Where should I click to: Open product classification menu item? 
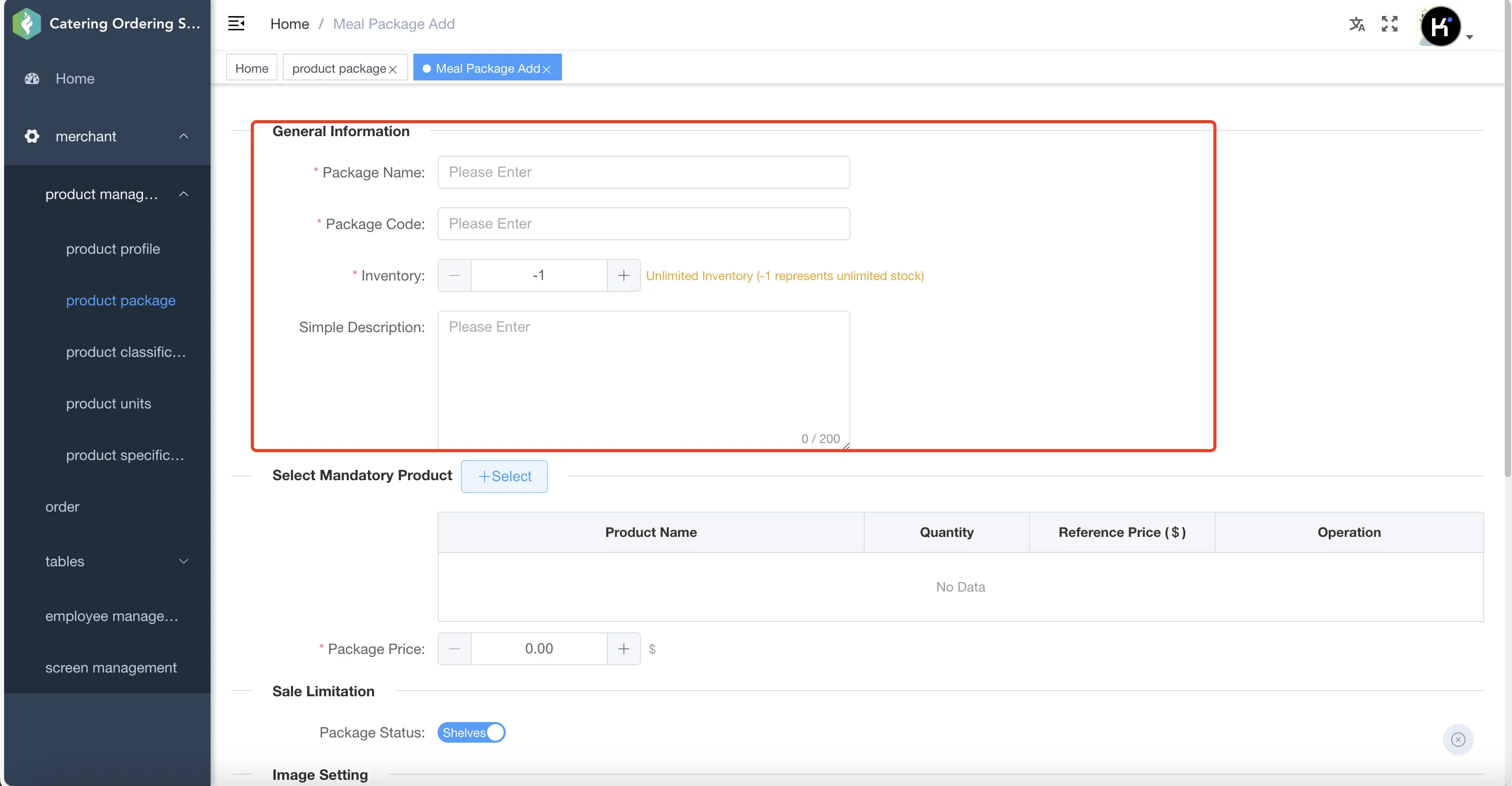[x=125, y=352]
